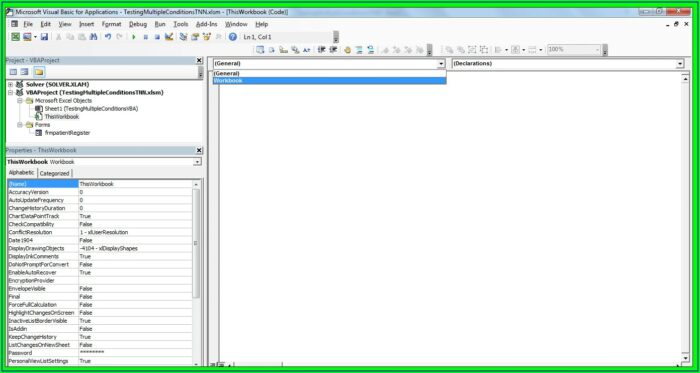Click the Full Module View button
Screen dimensions: 700x373
click(221, 365)
